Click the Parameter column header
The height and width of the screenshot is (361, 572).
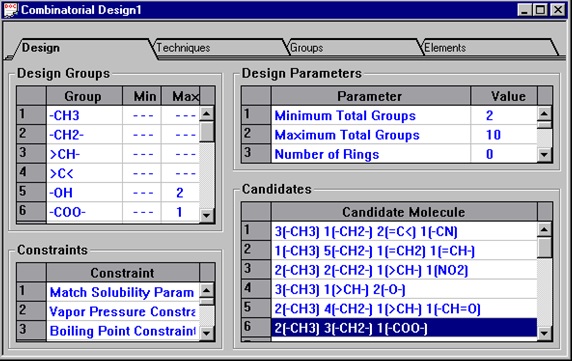(371, 96)
